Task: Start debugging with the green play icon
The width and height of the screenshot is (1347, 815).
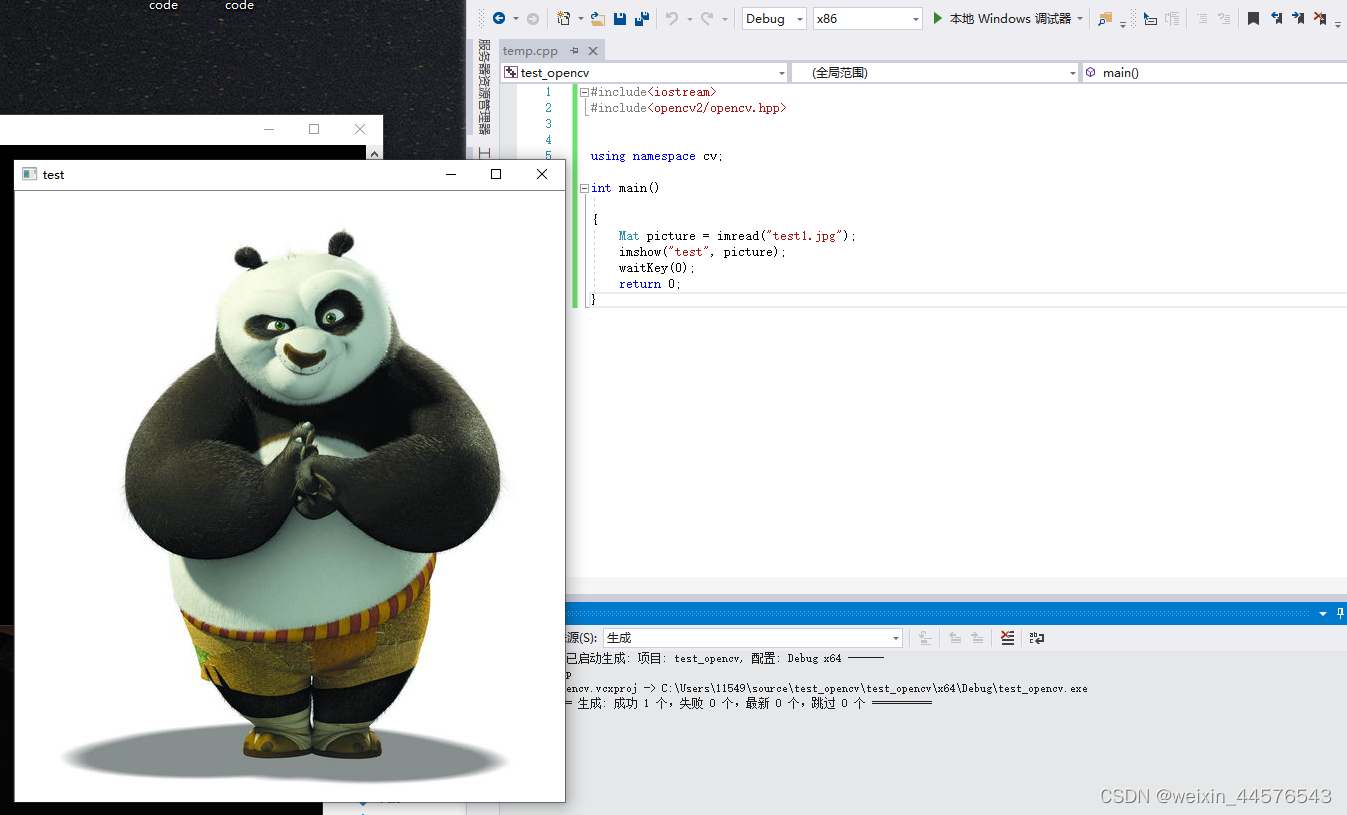Action: [938, 18]
